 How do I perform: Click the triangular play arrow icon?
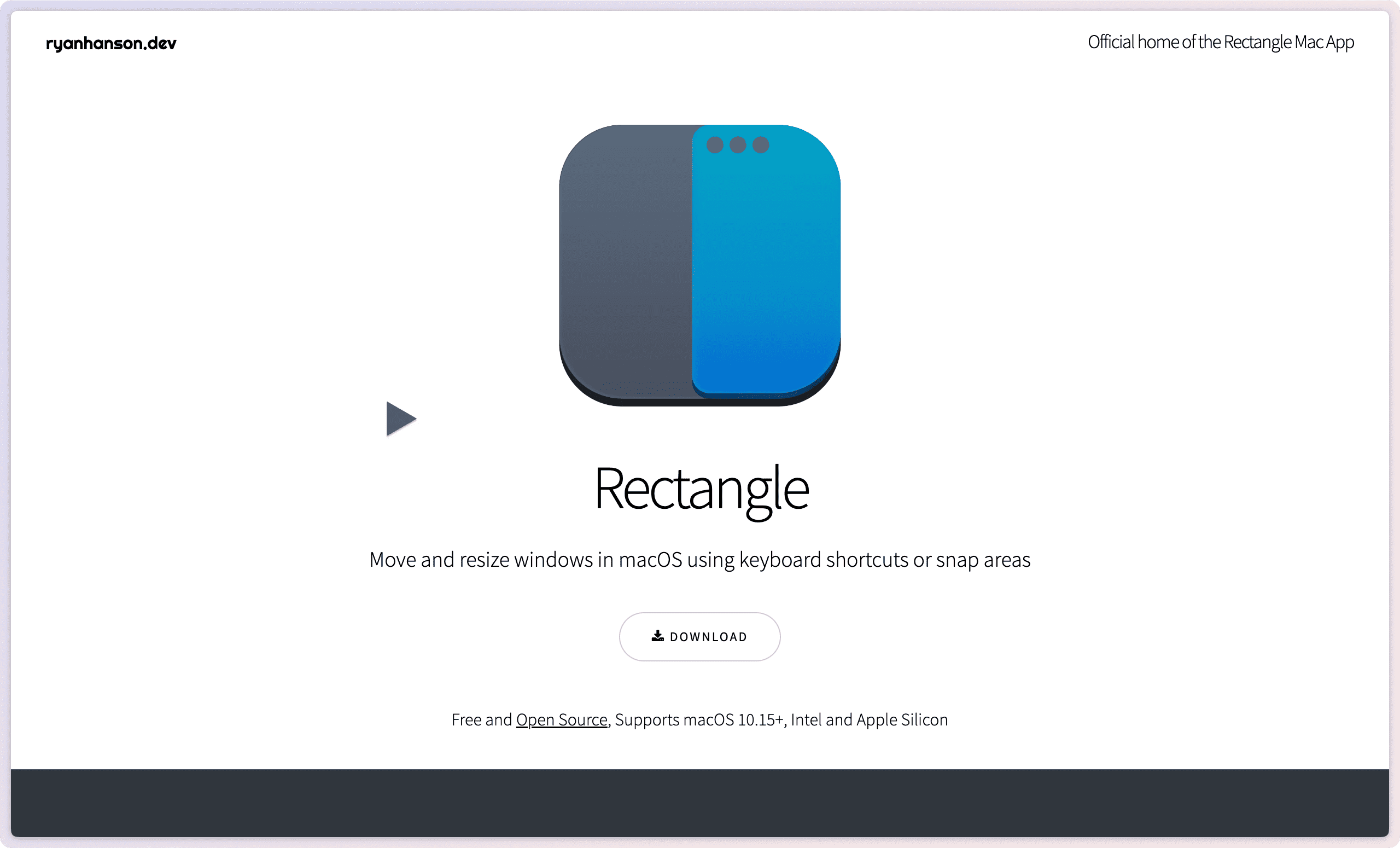click(x=400, y=419)
